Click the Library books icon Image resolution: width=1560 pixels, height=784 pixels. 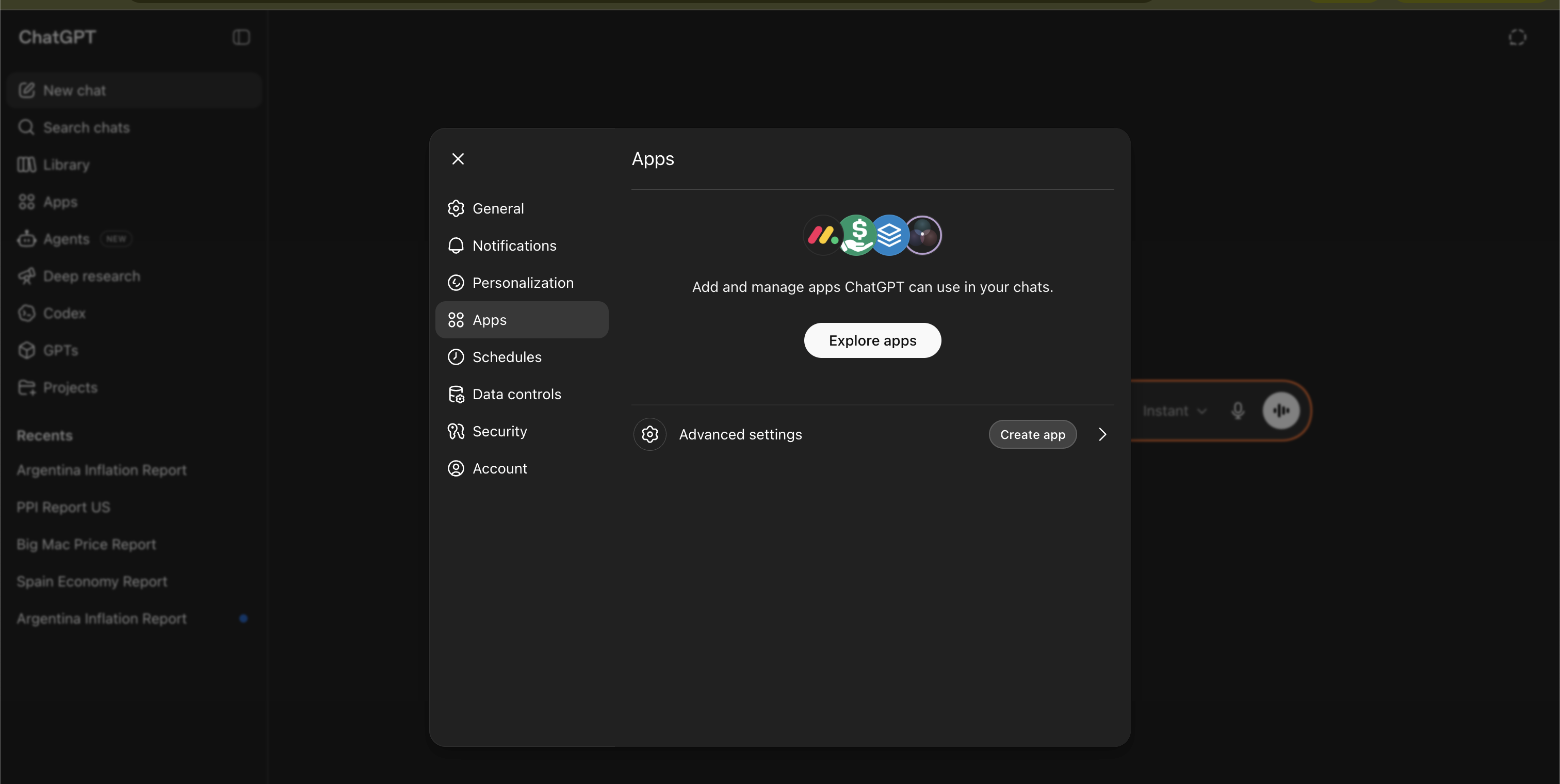pyautogui.click(x=27, y=165)
